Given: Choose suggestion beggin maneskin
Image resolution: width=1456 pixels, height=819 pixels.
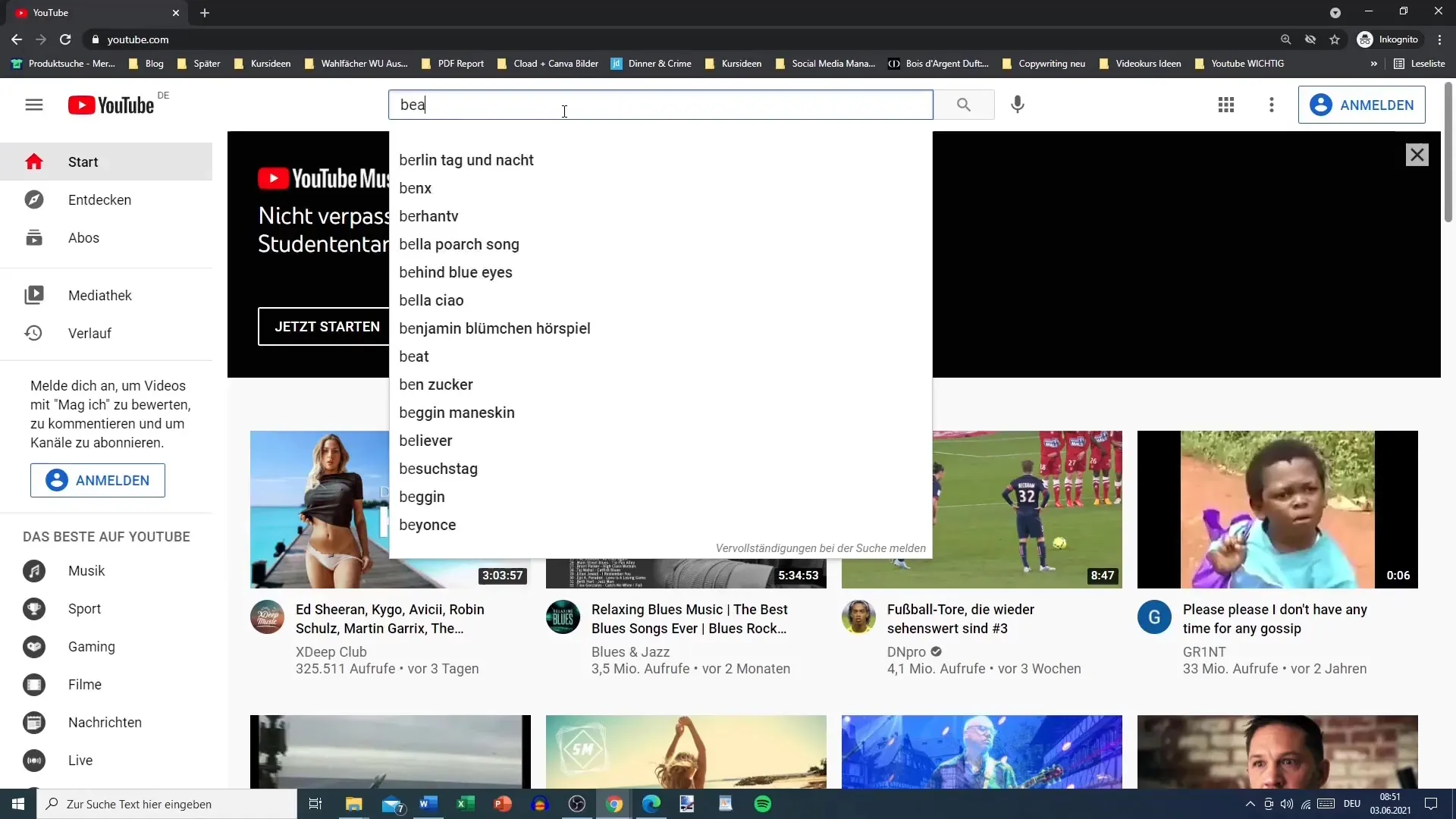Looking at the screenshot, I should (x=661, y=413).
